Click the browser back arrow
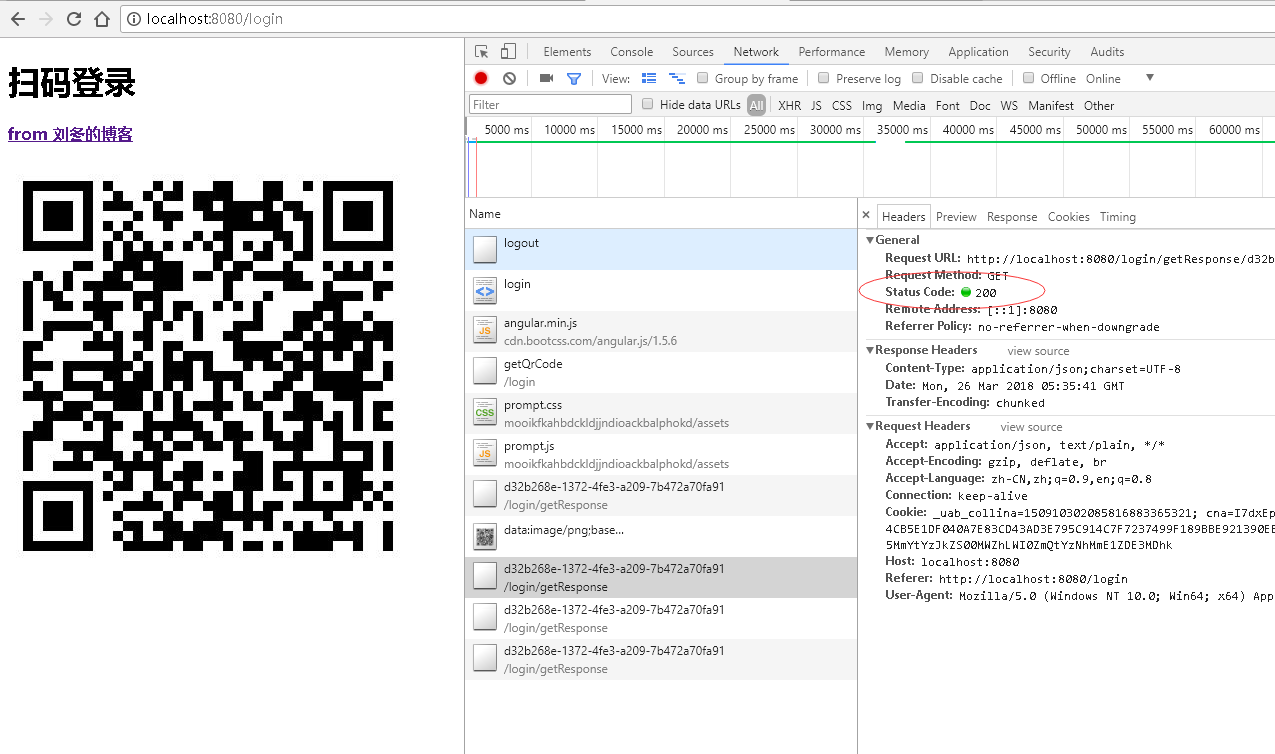The image size is (1275, 754). 18,19
